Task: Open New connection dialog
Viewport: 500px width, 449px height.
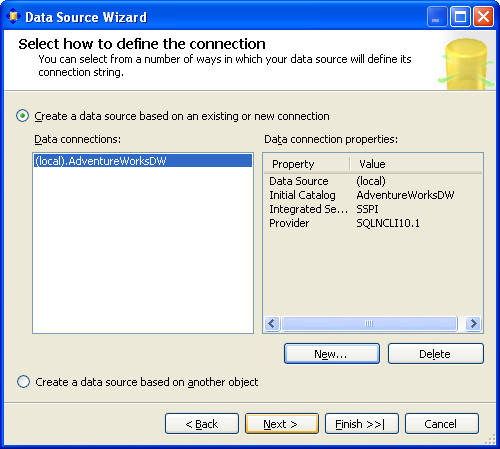Action: pos(332,354)
